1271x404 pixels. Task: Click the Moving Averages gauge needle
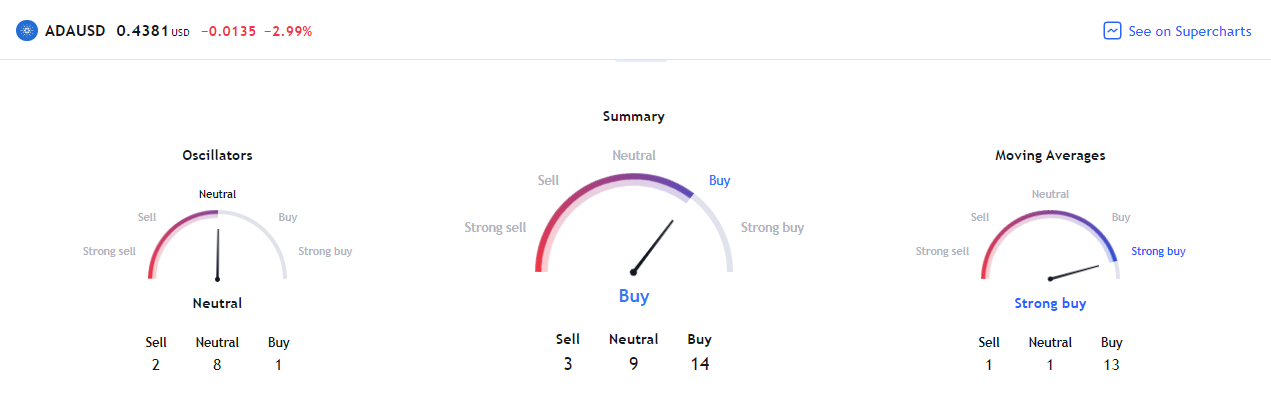tap(1081, 271)
